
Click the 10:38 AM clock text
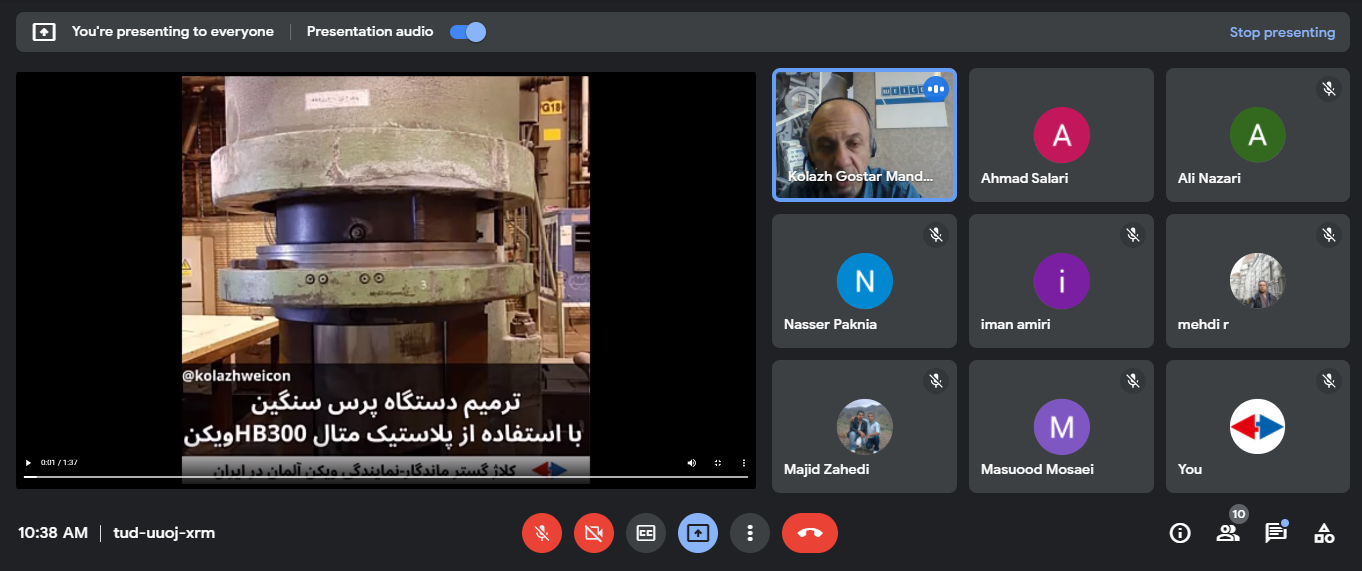click(53, 533)
